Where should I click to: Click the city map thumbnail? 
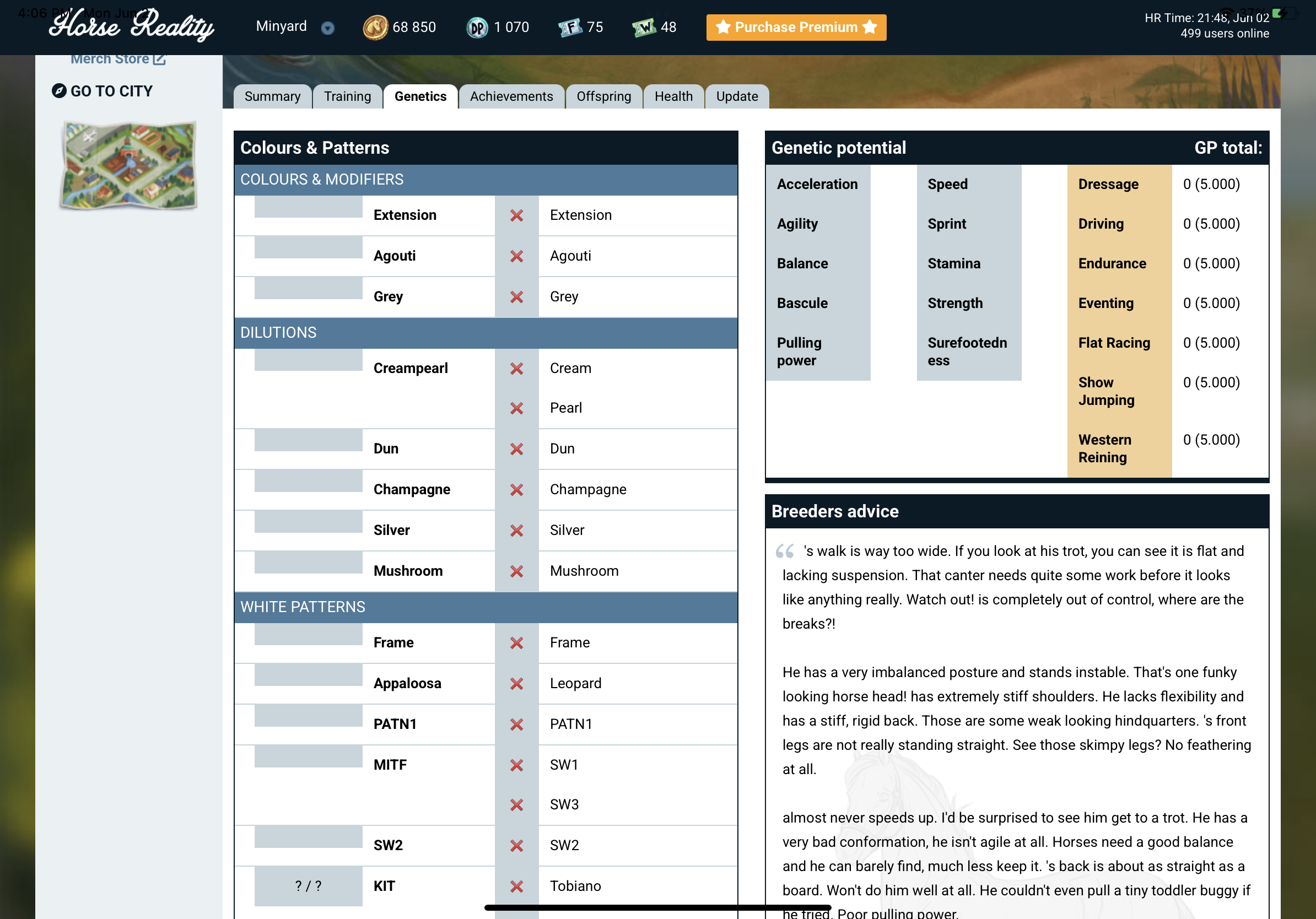[x=129, y=165]
